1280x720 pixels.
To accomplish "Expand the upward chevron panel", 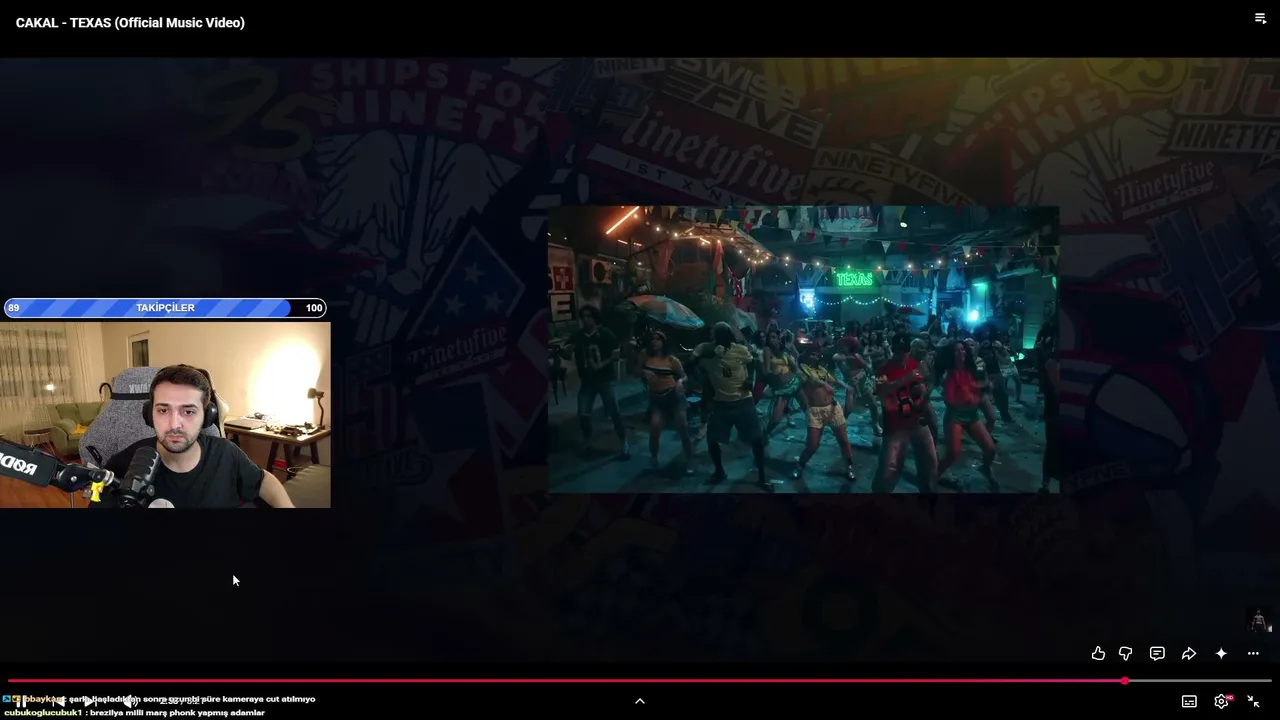I will (x=640, y=701).
